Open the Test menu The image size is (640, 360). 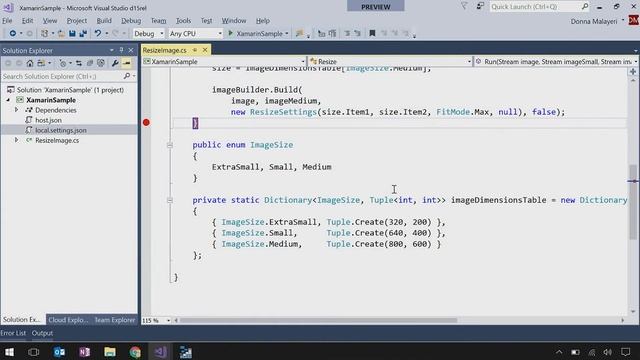point(206,20)
